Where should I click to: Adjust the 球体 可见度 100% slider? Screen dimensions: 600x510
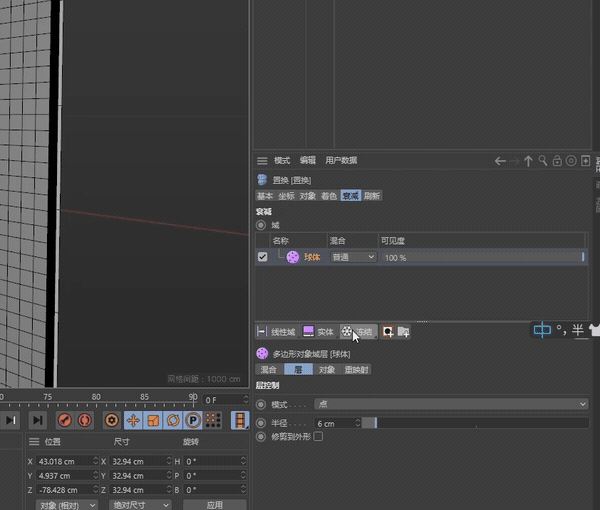(x=483, y=257)
